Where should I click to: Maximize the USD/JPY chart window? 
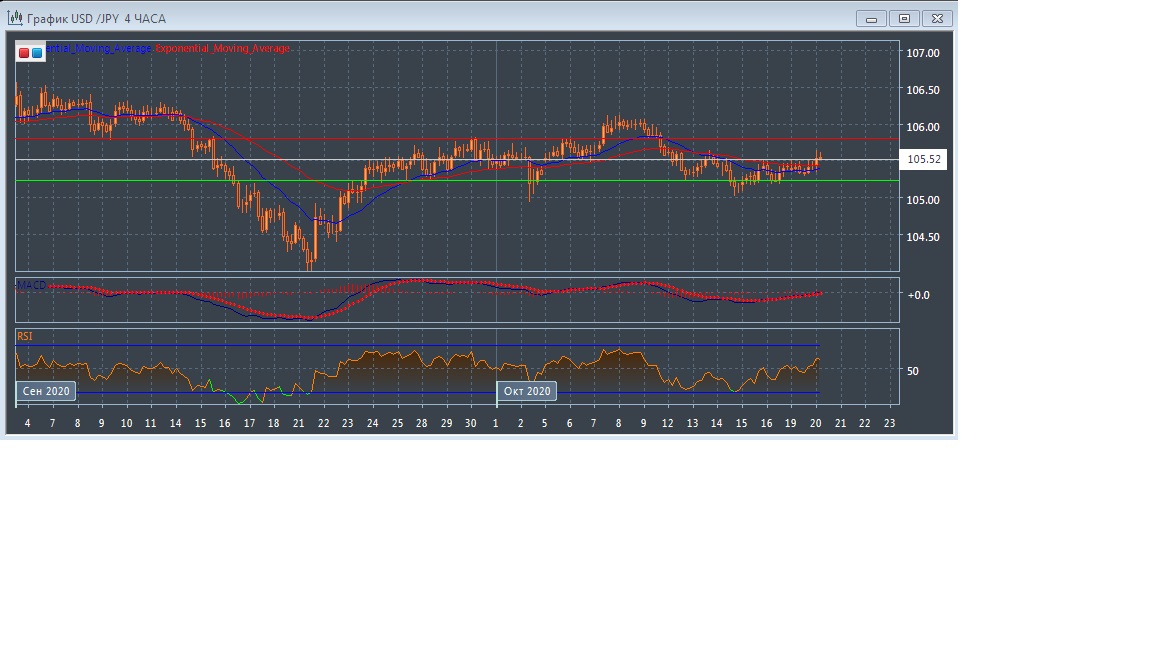pyautogui.click(x=905, y=18)
